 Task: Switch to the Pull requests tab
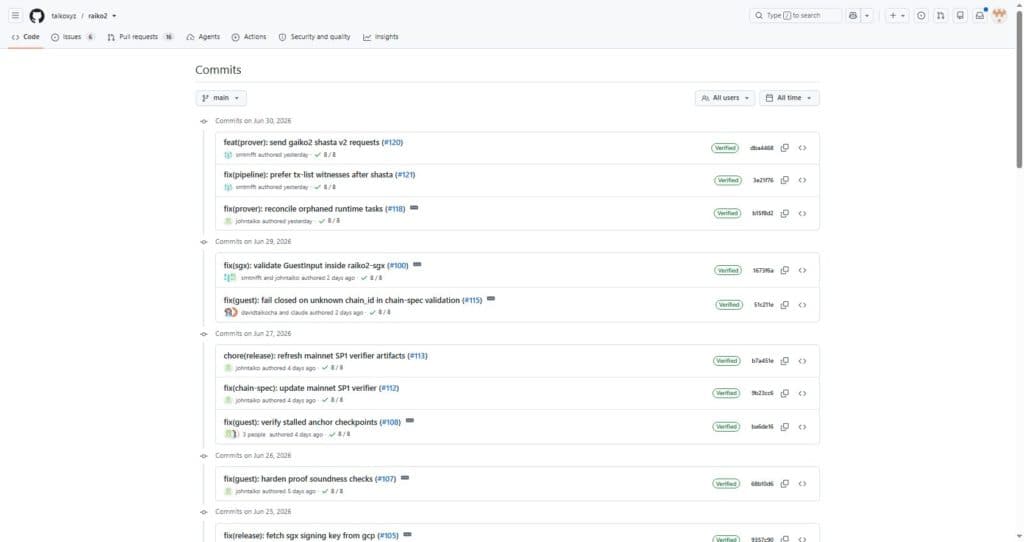140,37
